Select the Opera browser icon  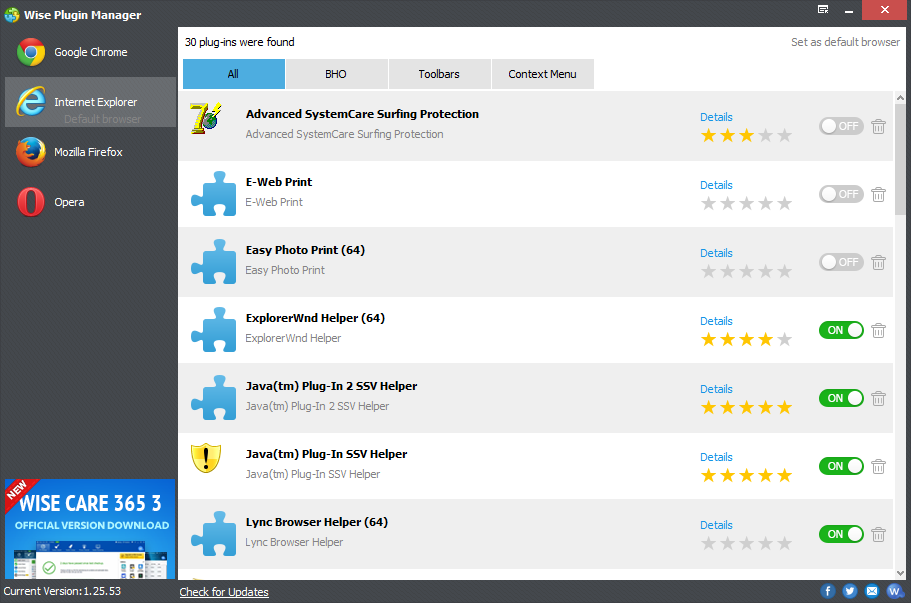(31, 202)
